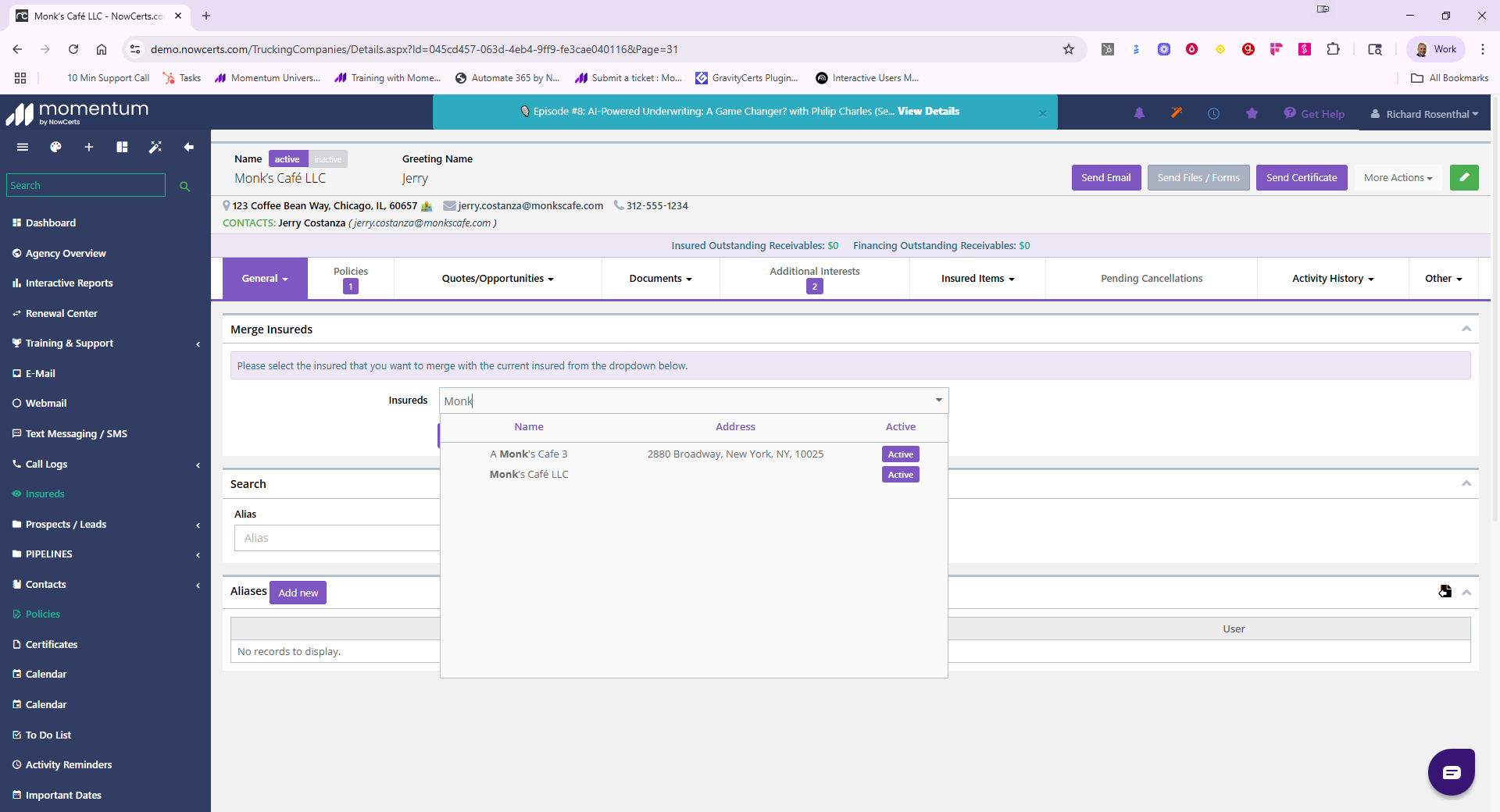This screenshot has width=1500, height=812.
Task: Open the browser extensions puzzle icon
Action: pyautogui.click(x=1333, y=49)
